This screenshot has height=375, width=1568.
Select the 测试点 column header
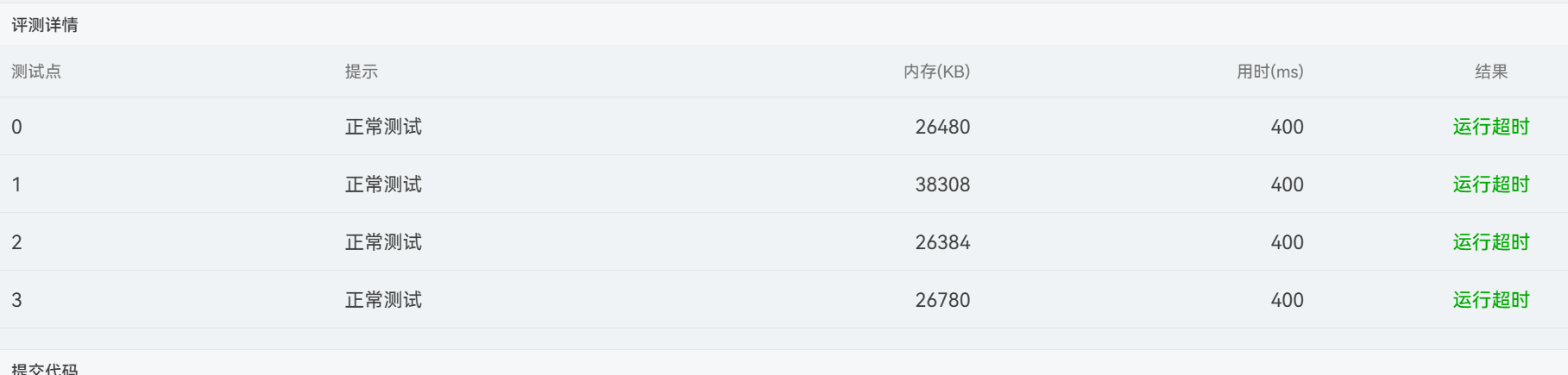click(x=36, y=72)
